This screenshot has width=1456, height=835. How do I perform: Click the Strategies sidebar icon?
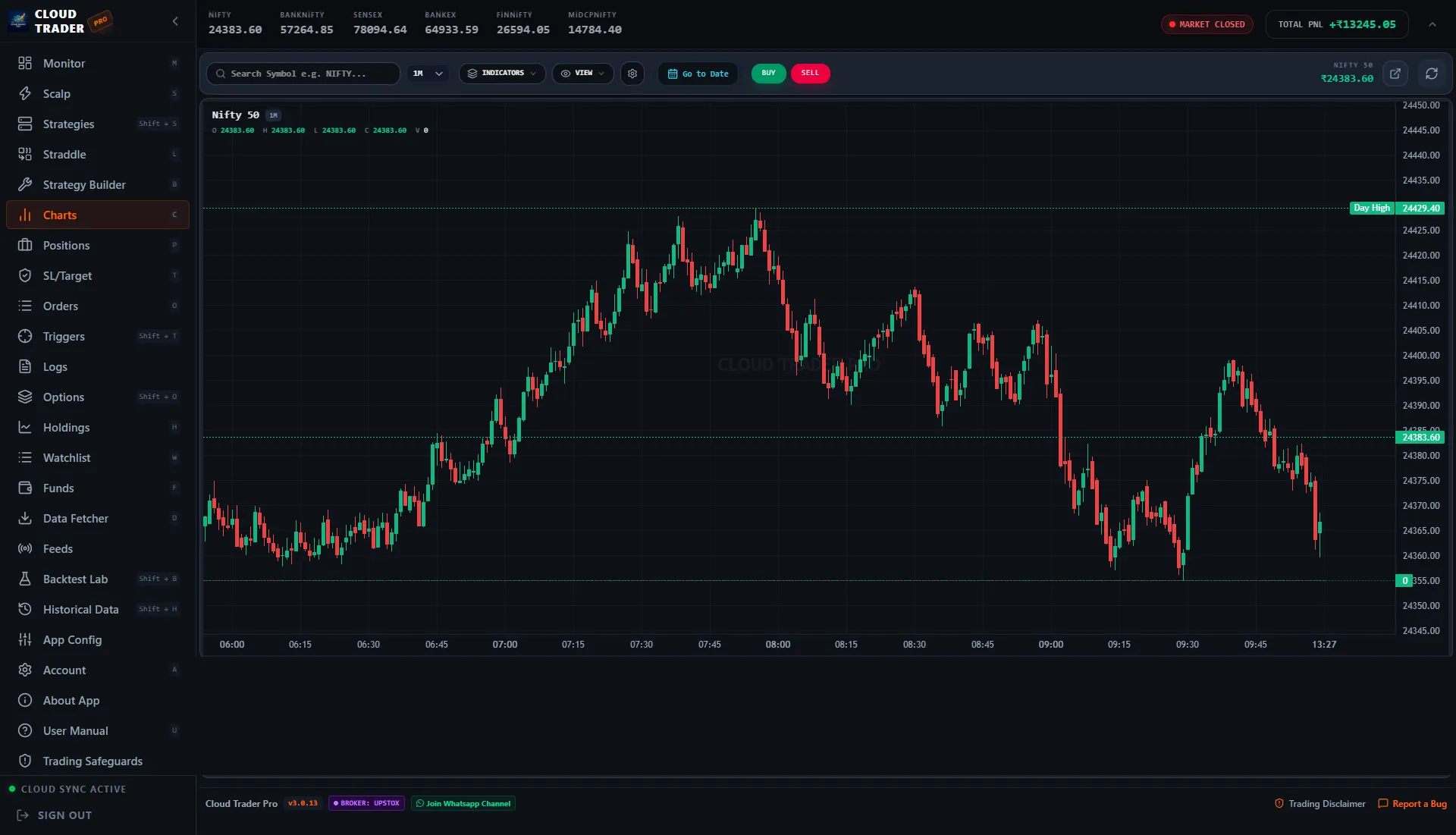pos(25,124)
